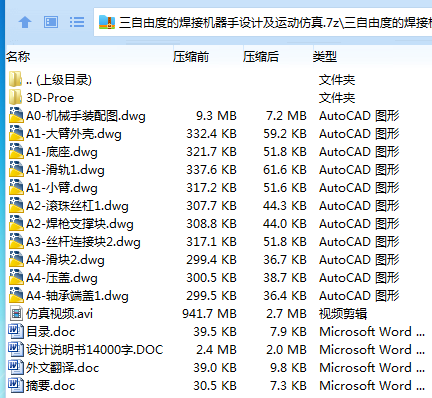Click the 2.4 MB original size value
432x398 pixels.
tap(216, 350)
